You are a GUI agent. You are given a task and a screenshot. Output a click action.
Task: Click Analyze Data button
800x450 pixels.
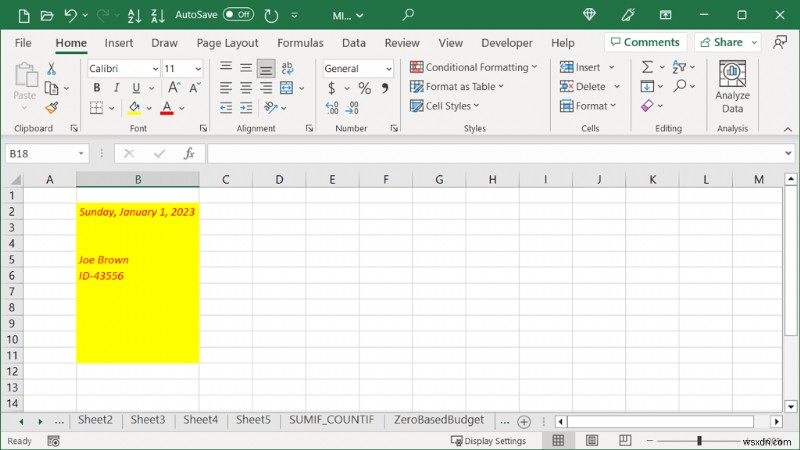[732, 87]
